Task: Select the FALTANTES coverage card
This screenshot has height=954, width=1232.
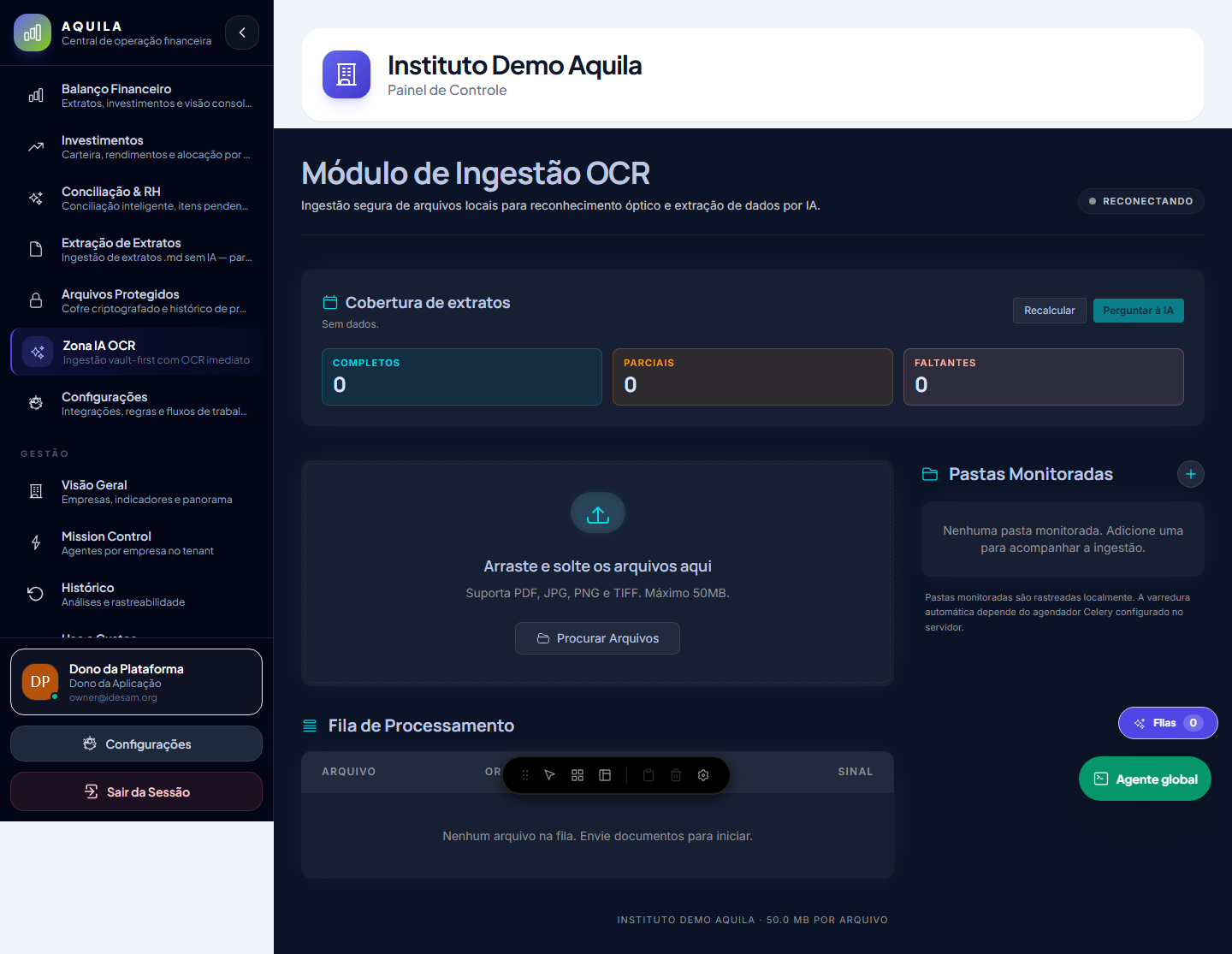Action: pos(1044,376)
